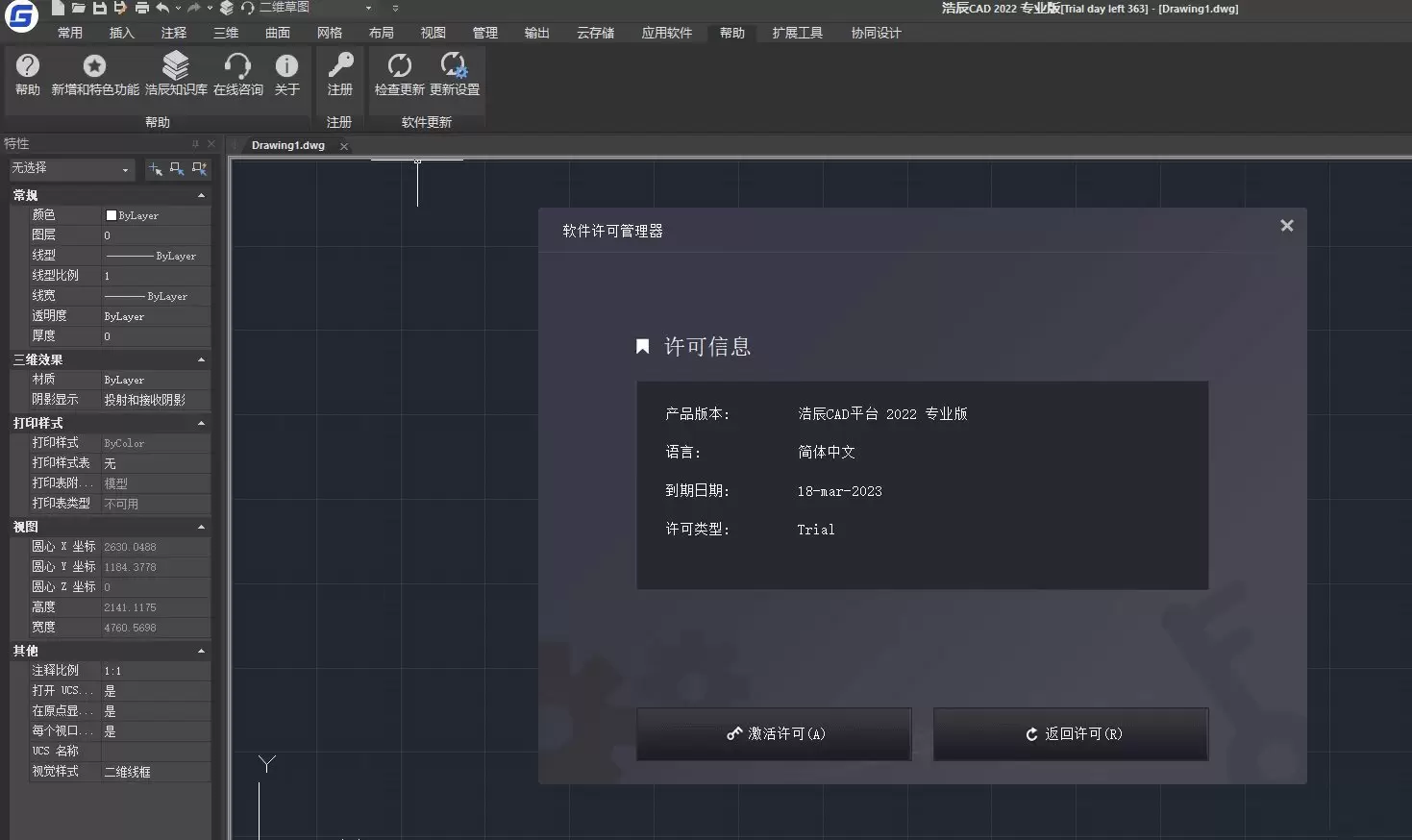The width and height of the screenshot is (1412, 840).
Task: Click the pin icon of 特性 panel
Action: (195, 144)
